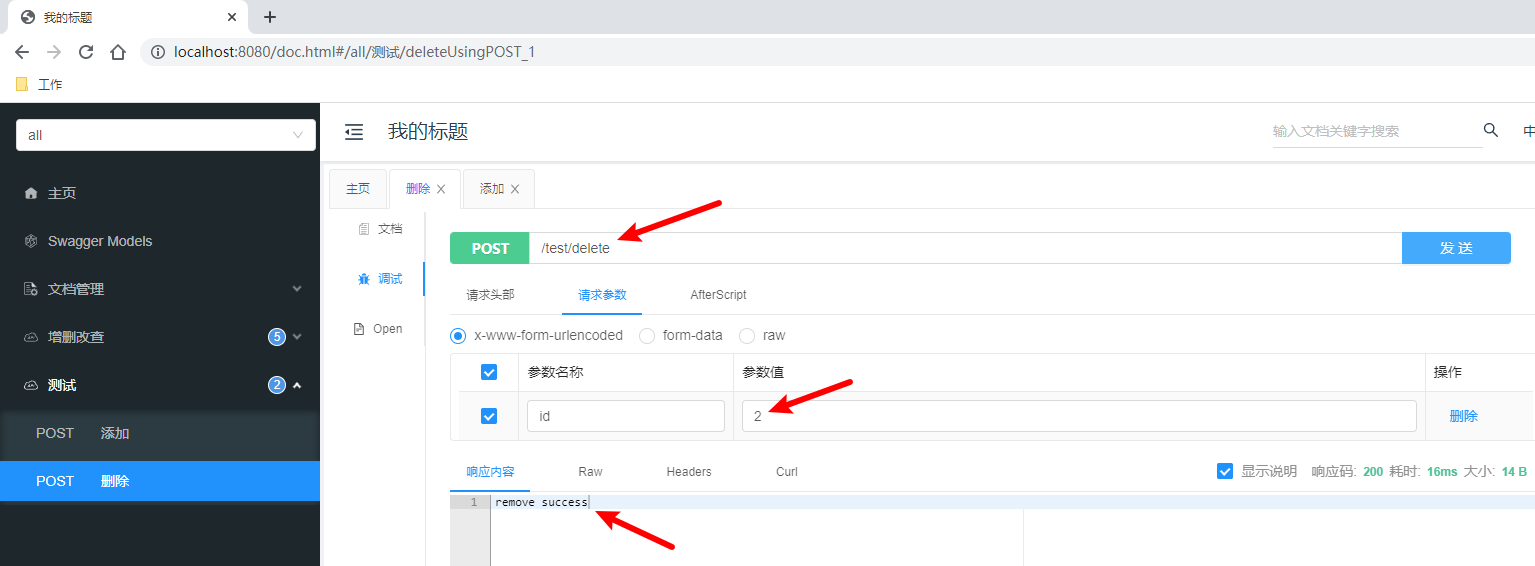Click the 200 response code value
The height and width of the screenshot is (566, 1535).
1373,471
